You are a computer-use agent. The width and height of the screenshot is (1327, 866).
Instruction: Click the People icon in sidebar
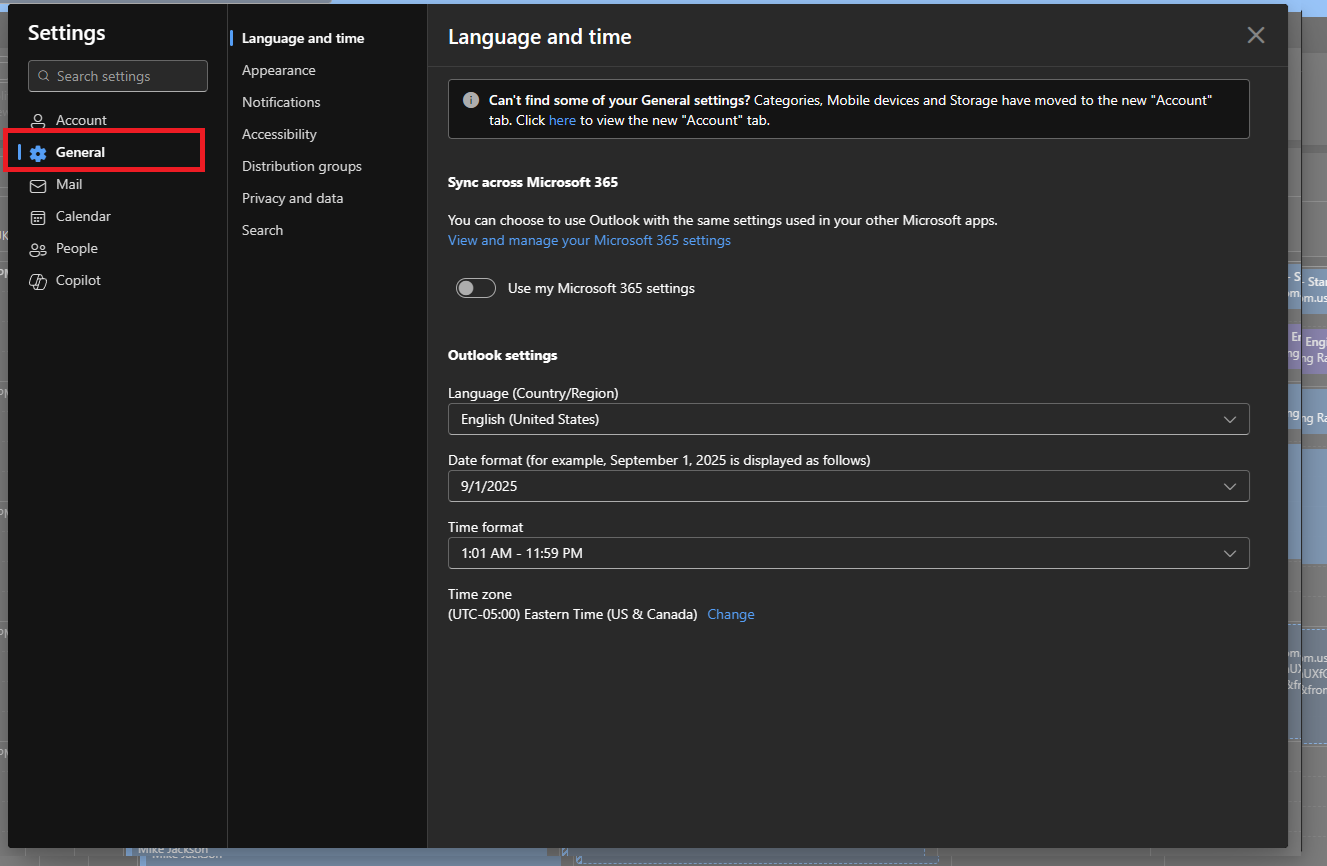click(38, 249)
